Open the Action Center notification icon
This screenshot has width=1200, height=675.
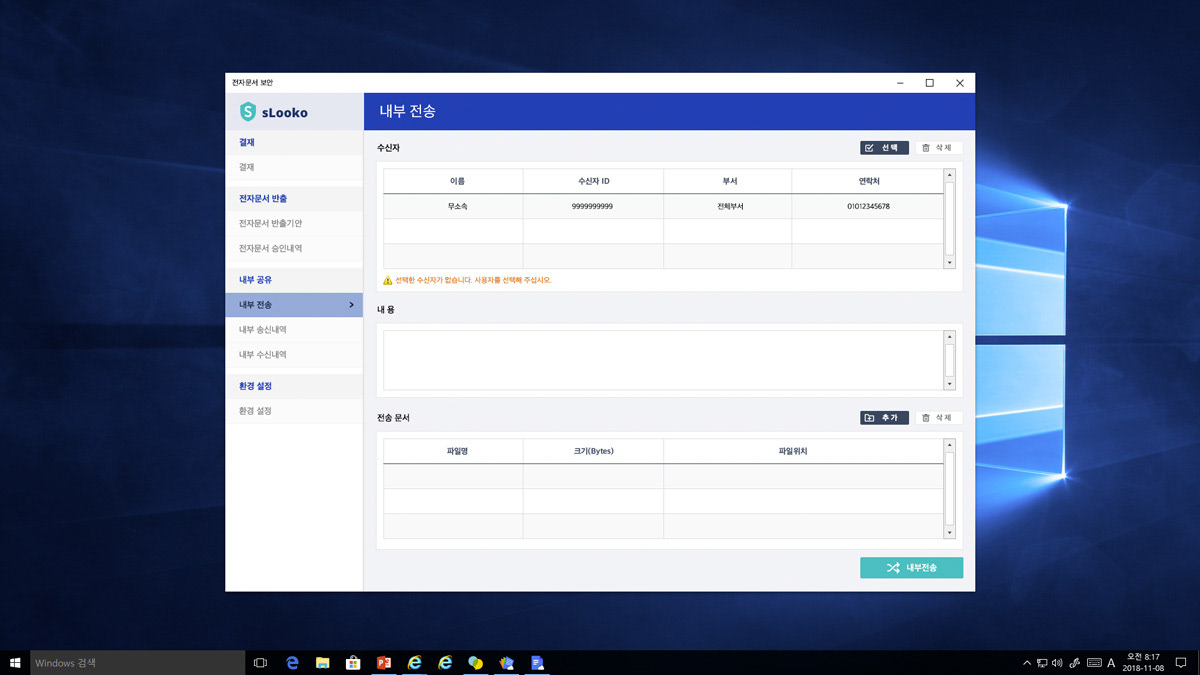click(x=1181, y=663)
